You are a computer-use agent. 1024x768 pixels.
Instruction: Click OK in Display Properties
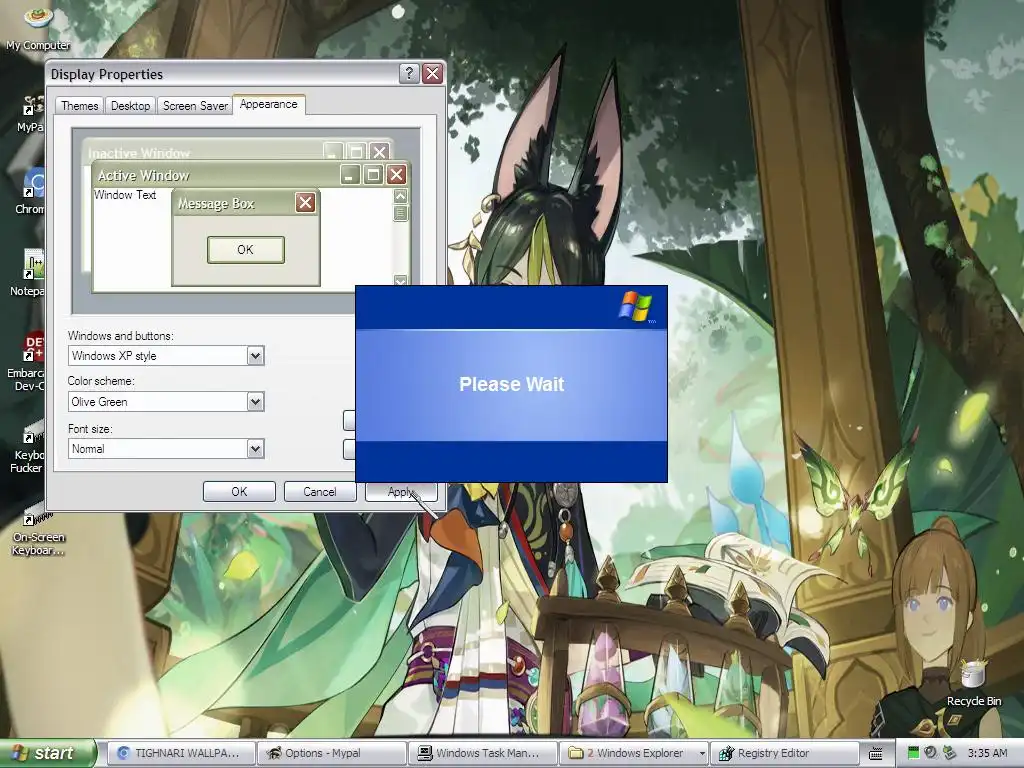coord(239,492)
